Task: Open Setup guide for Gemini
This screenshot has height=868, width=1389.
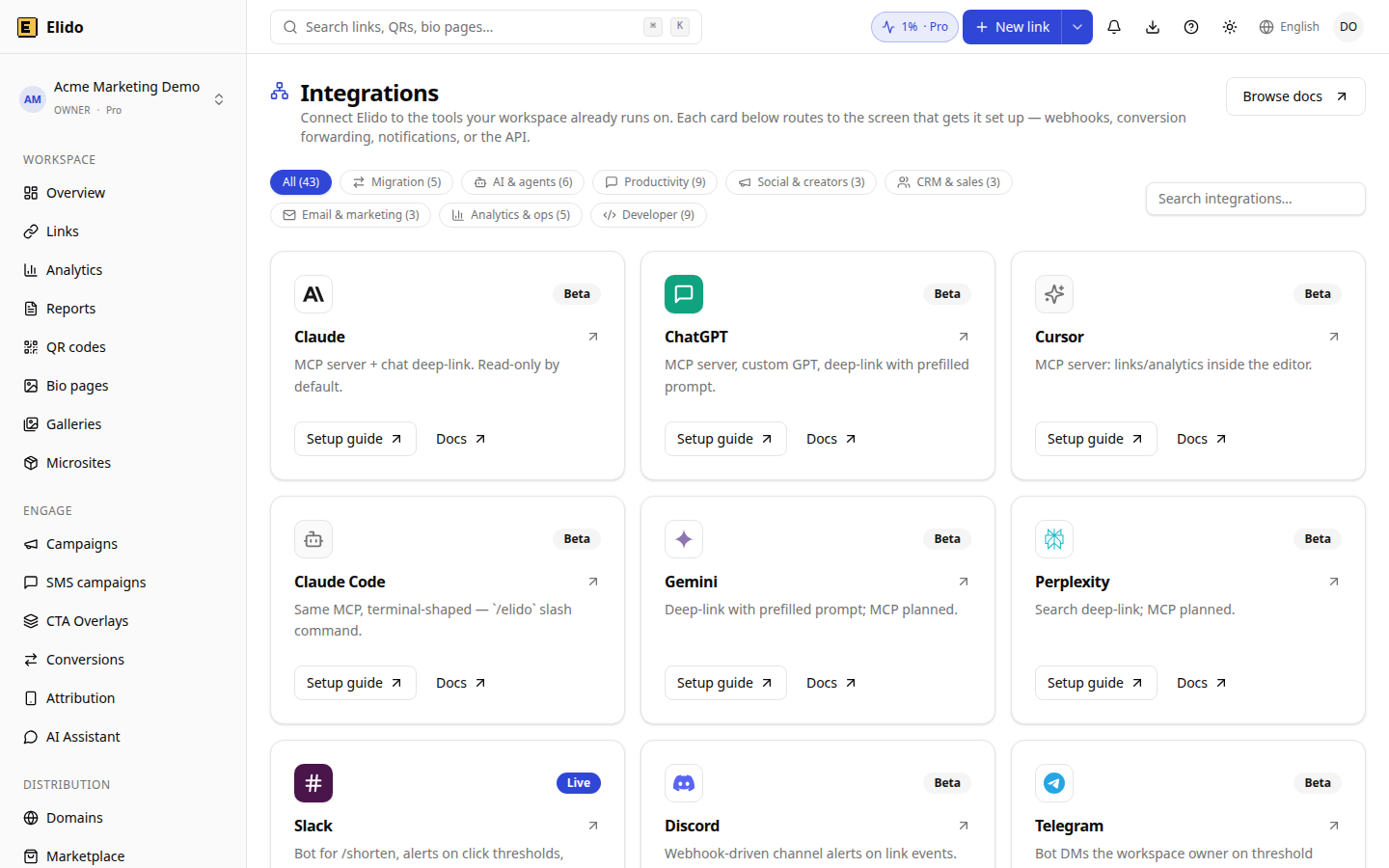Action: pyautogui.click(x=725, y=683)
